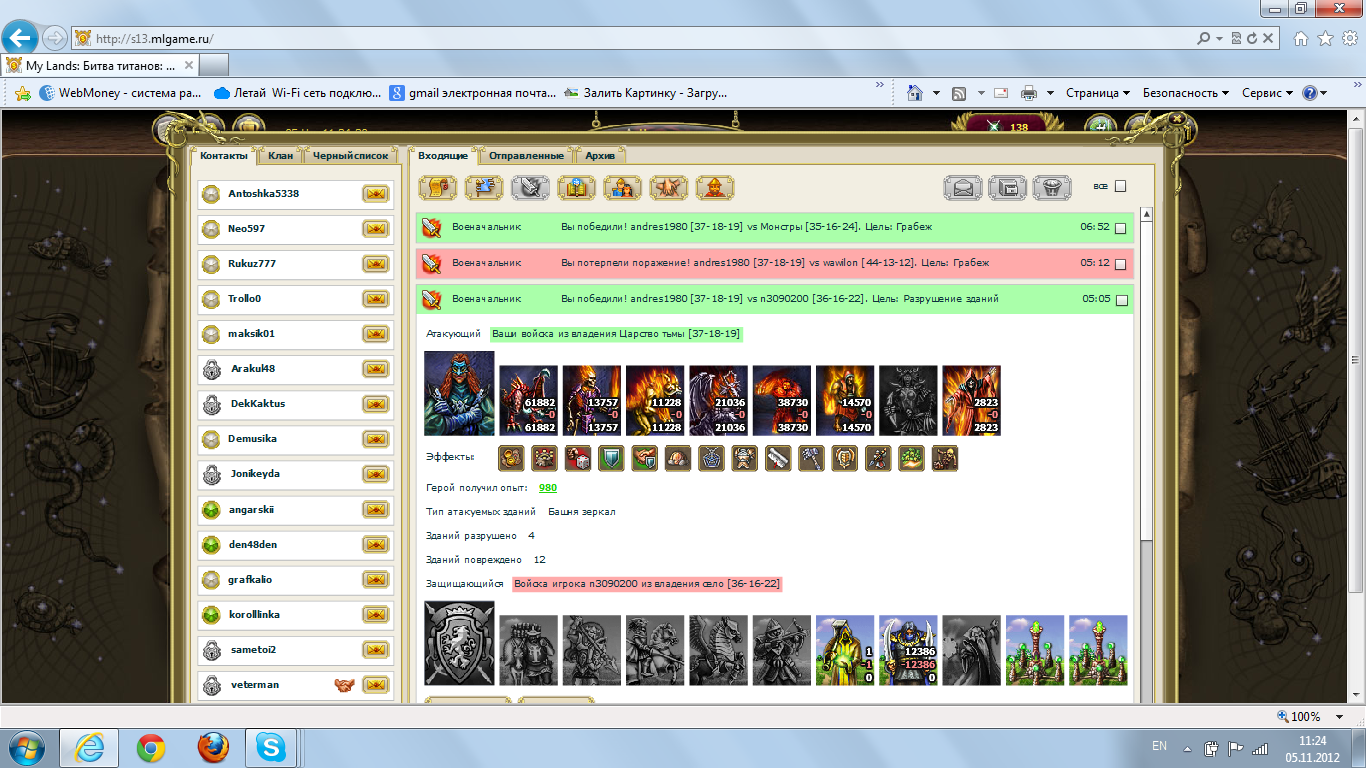
Task: Open the book filter icon in inbox
Action: click(577, 187)
